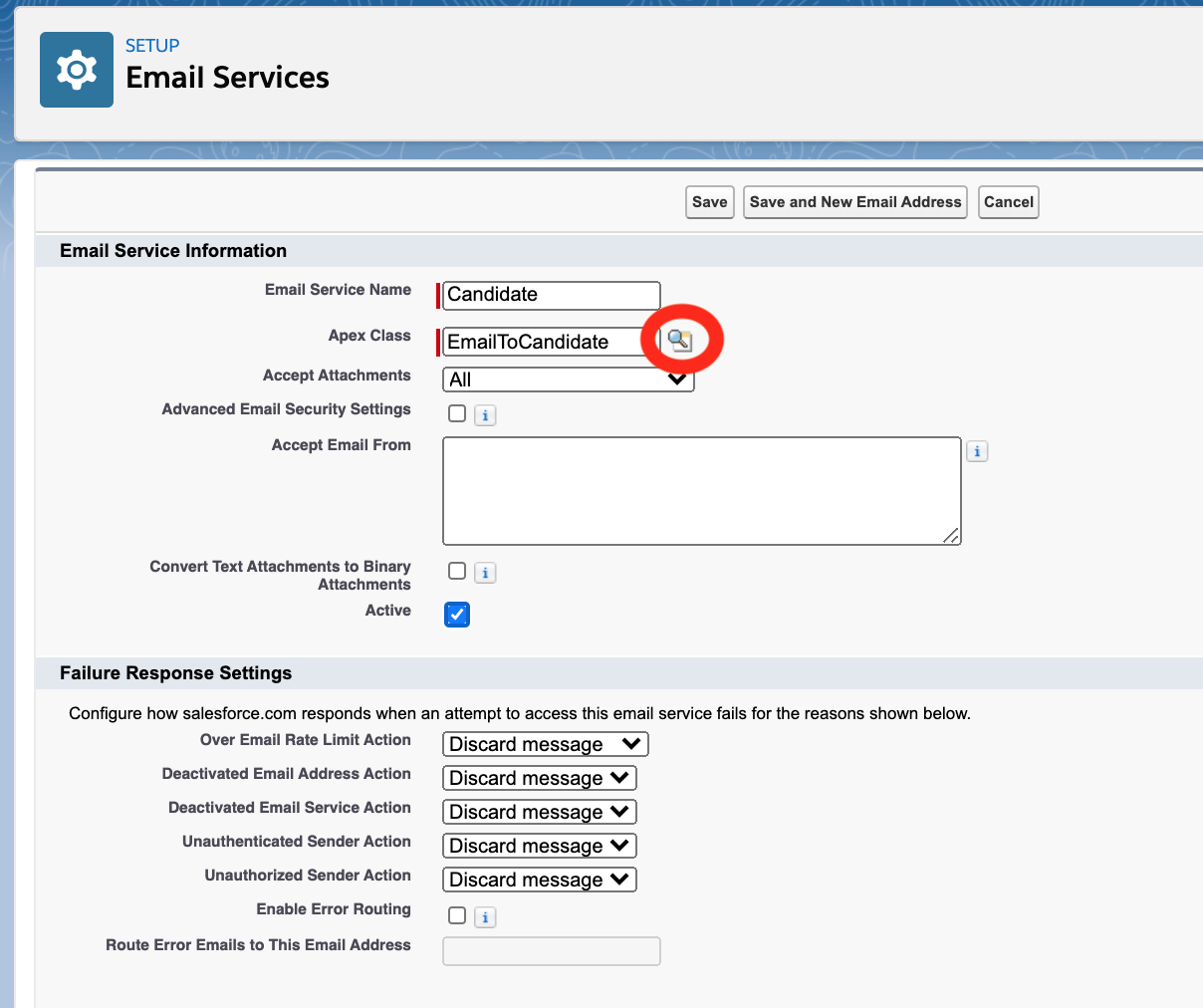Click the Email Service Name input field
This screenshot has height=1008, width=1203.
pos(551,295)
